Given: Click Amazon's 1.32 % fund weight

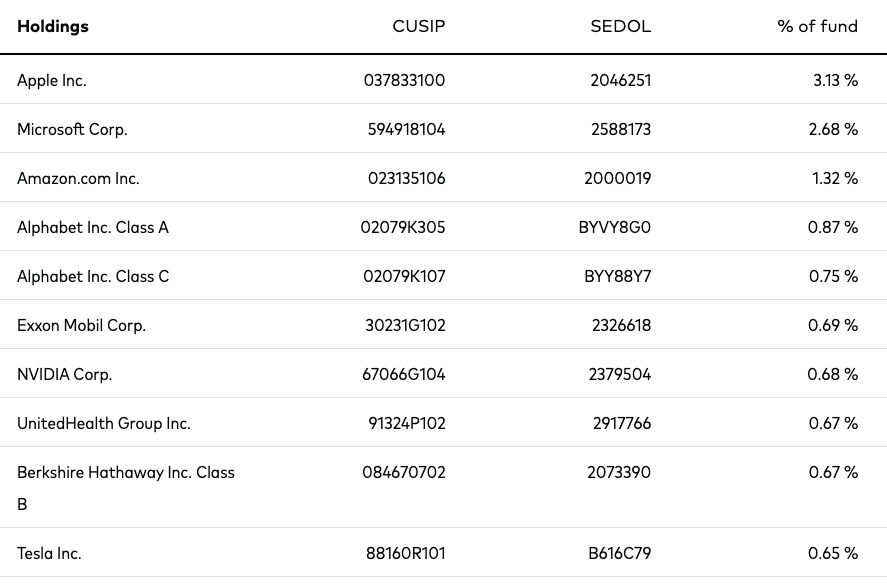Looking at the screenshot, I should pos(835,179).
